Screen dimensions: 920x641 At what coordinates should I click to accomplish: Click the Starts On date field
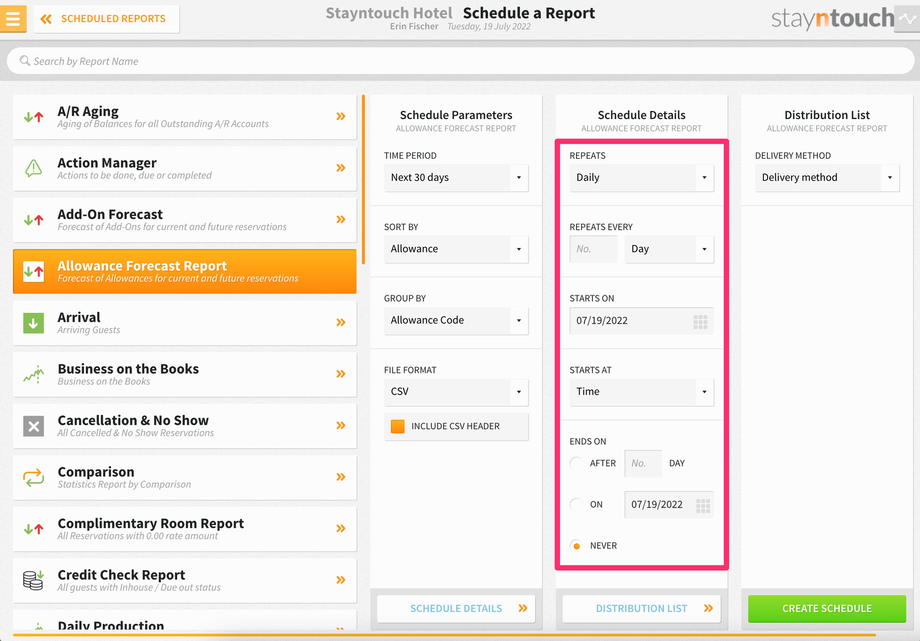(x=641, y=320)
